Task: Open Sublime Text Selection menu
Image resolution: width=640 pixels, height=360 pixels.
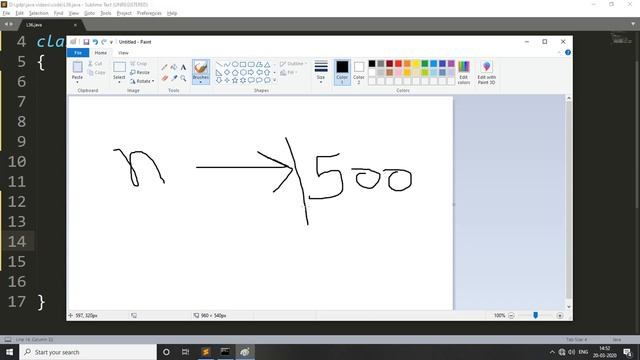Action: 38,13
